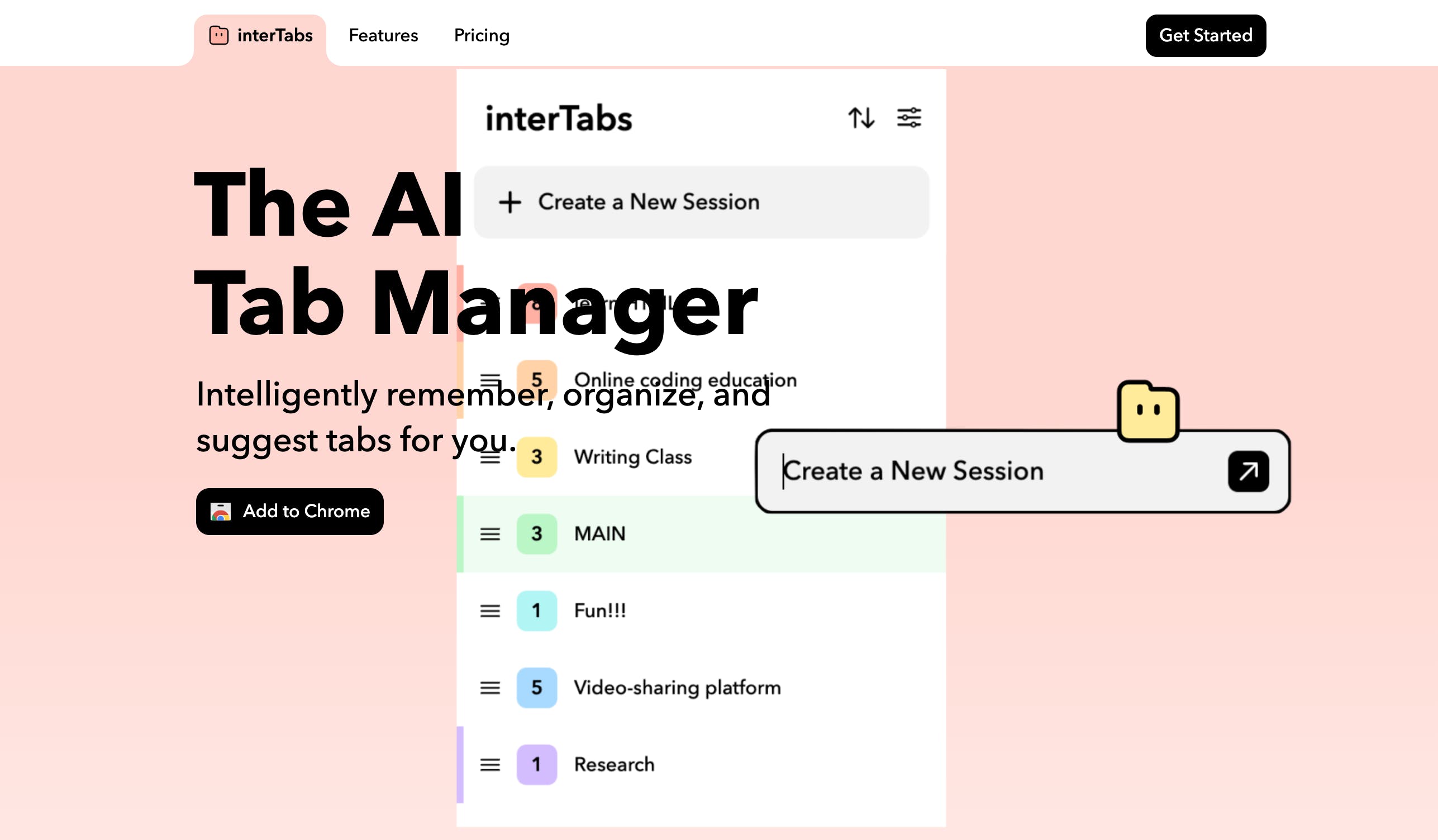Click drag handle next to Fun!!! session
The height and width of the screenshot is (840, 1438).
pyautogui.click(x=489, y=610)
